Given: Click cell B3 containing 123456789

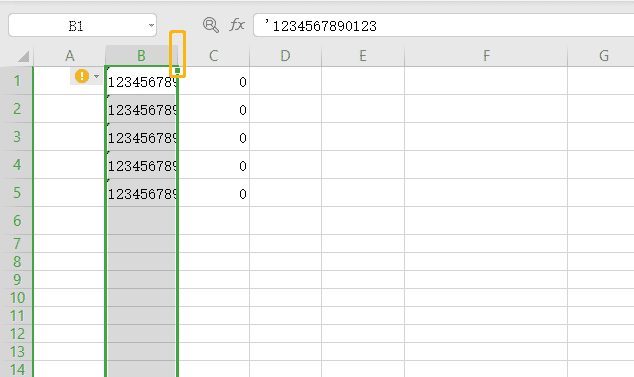Looking at the screenshot, I should coord(142,137).
